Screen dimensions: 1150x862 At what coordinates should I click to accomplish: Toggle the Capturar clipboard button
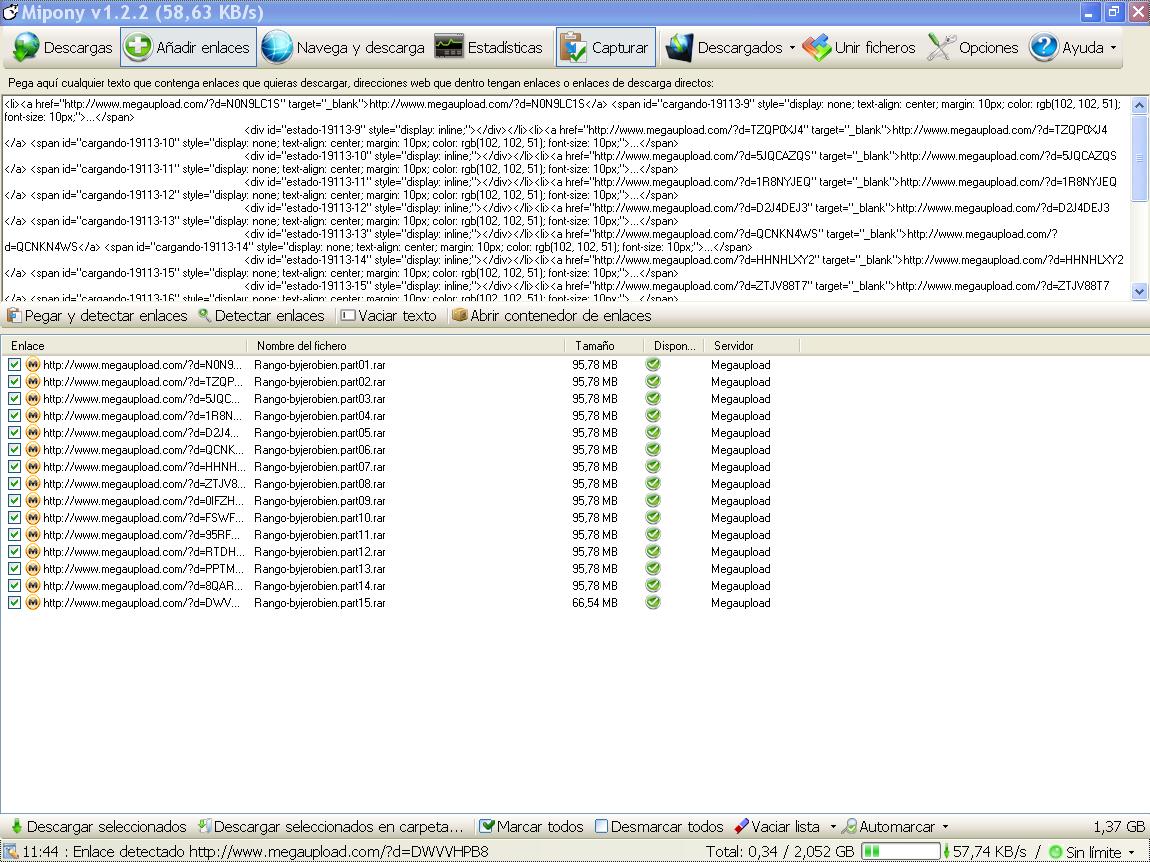(605, 48)
